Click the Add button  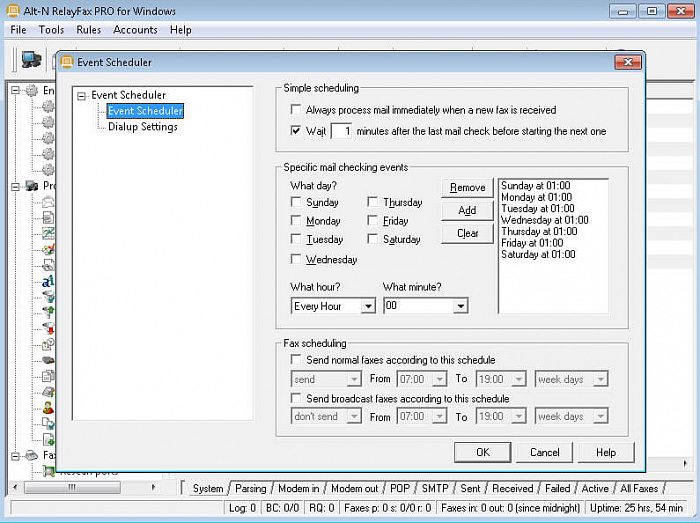click(x=467, y=210)
